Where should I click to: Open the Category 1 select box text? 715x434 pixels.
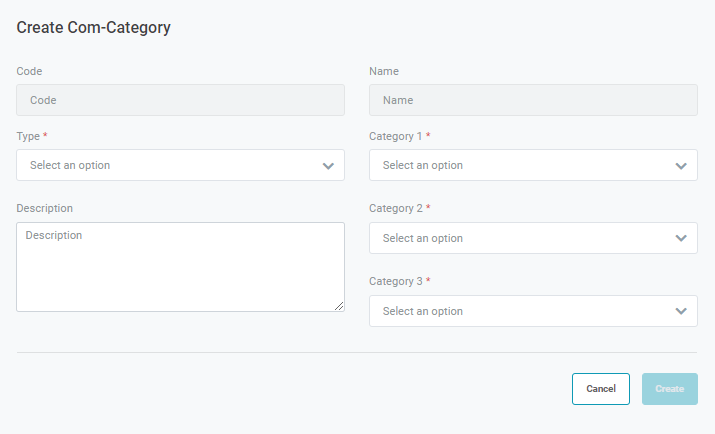pos(423,165)
